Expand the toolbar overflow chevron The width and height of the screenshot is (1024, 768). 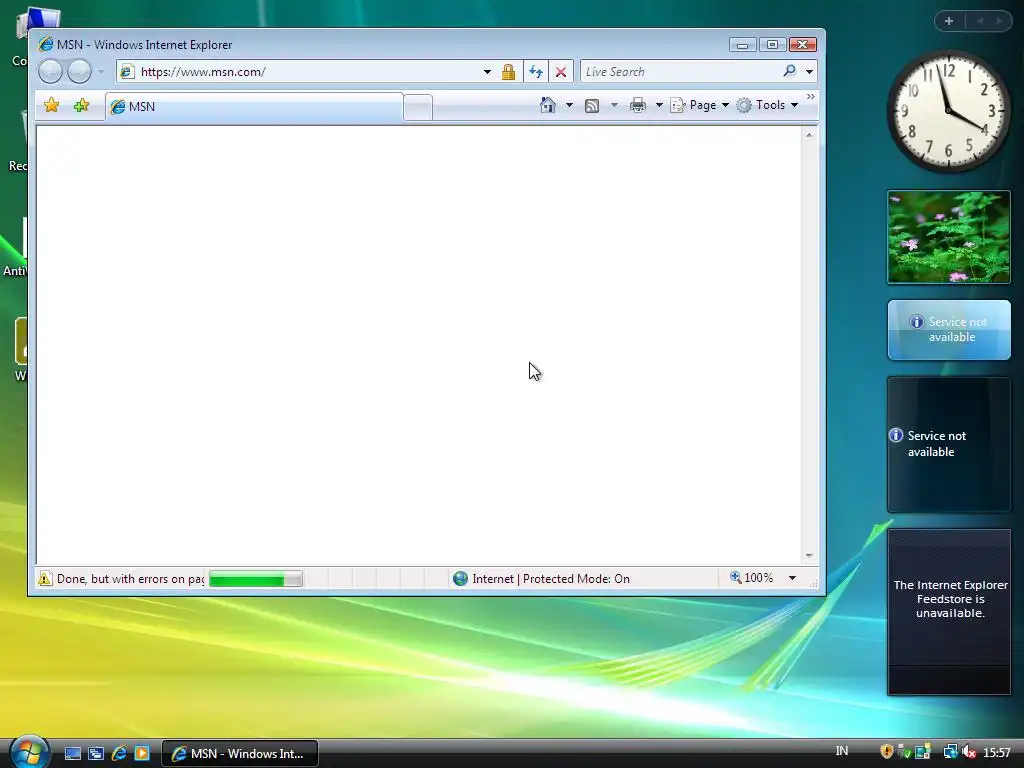811,97
